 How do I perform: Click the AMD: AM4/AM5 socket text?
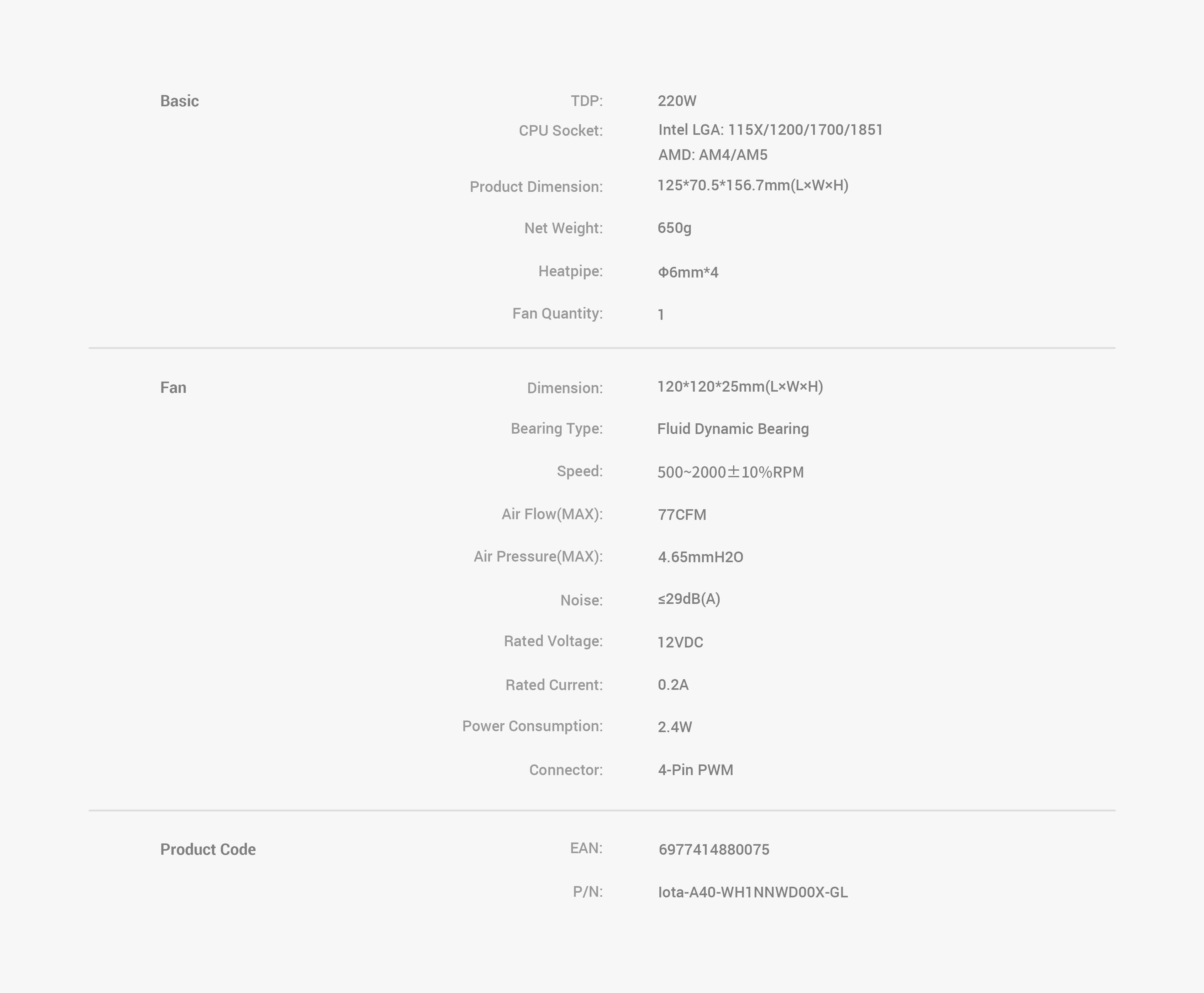712,155
